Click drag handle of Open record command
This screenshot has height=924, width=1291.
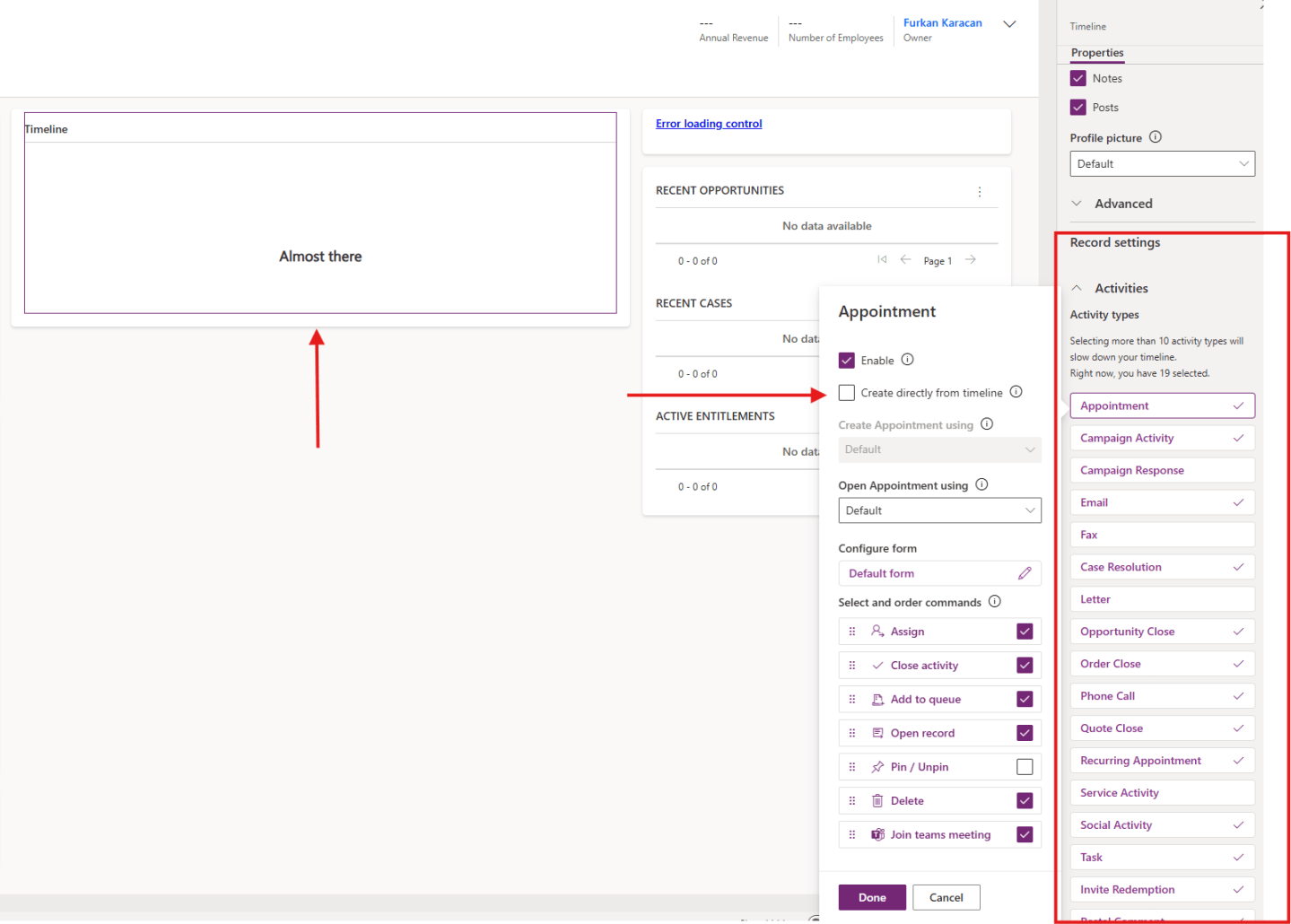(x=852, y=733)
